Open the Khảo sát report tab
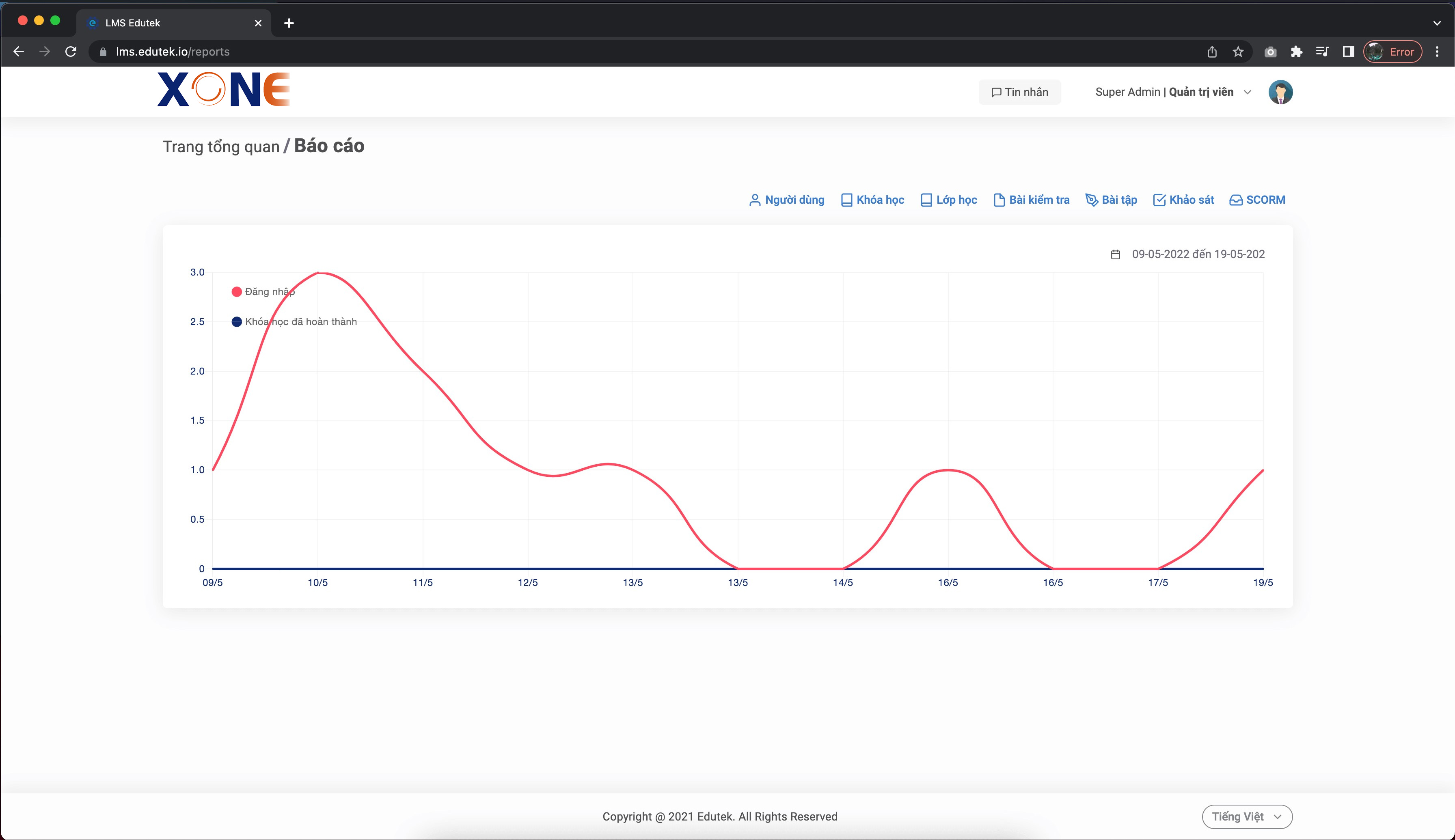 tap(1184, 200)
